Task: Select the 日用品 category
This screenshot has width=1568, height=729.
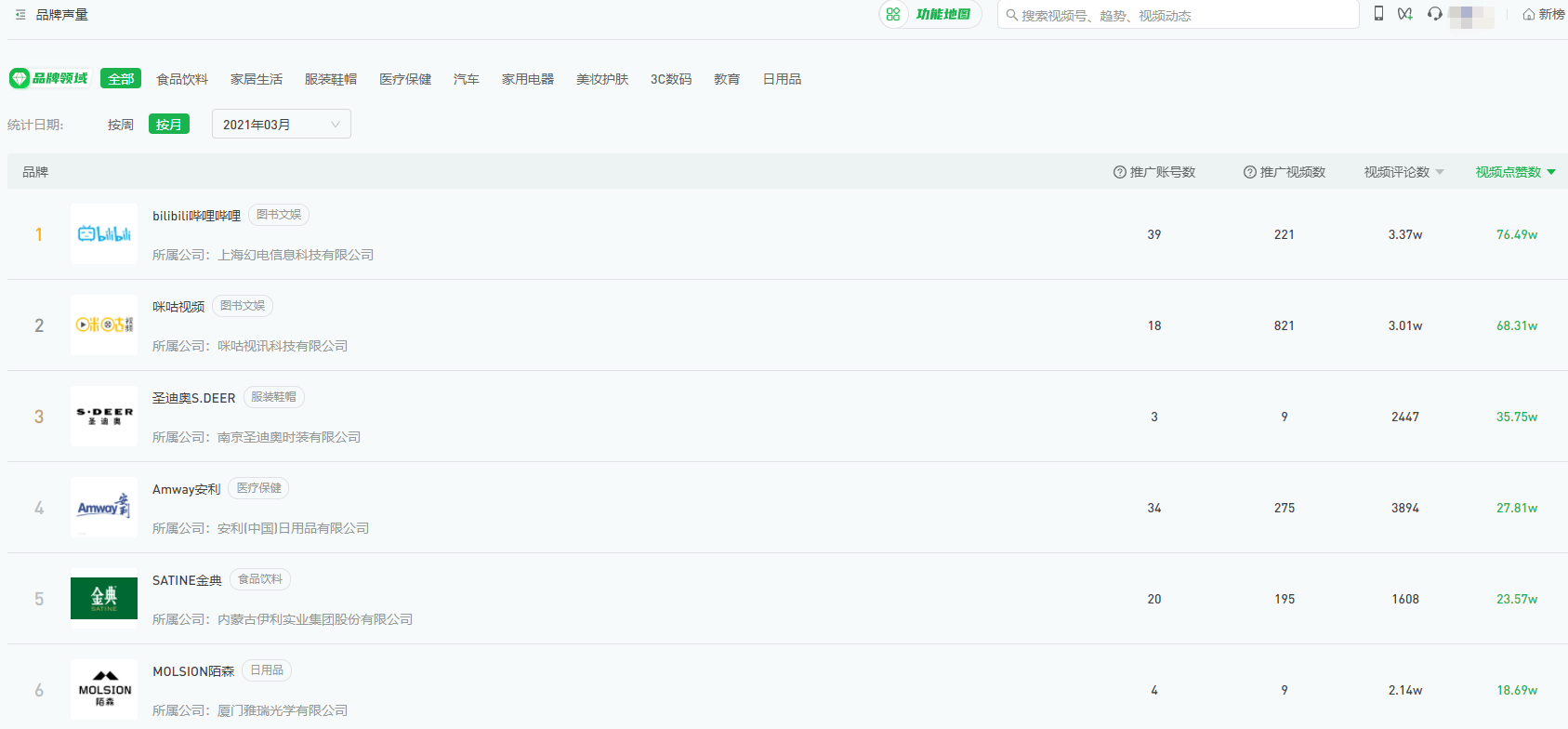Action: (x=783, y=79)
